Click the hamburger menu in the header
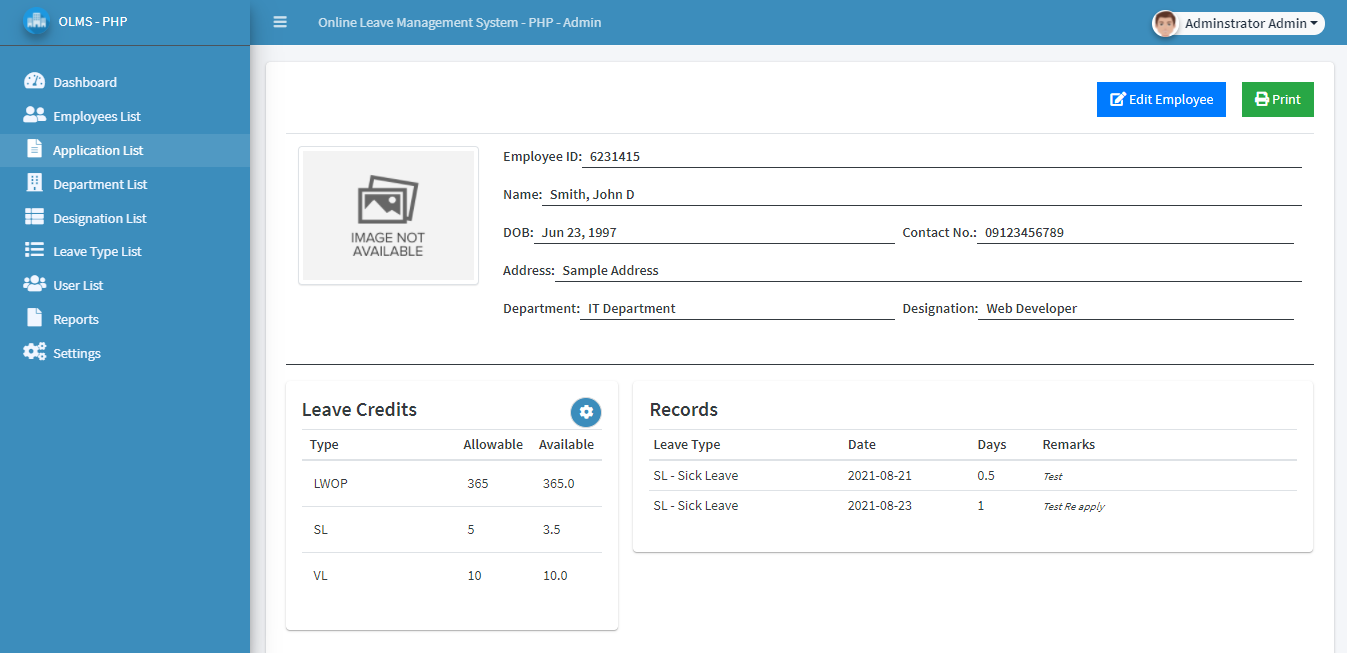Viewport: 1347px width, 653px height. 280,21
